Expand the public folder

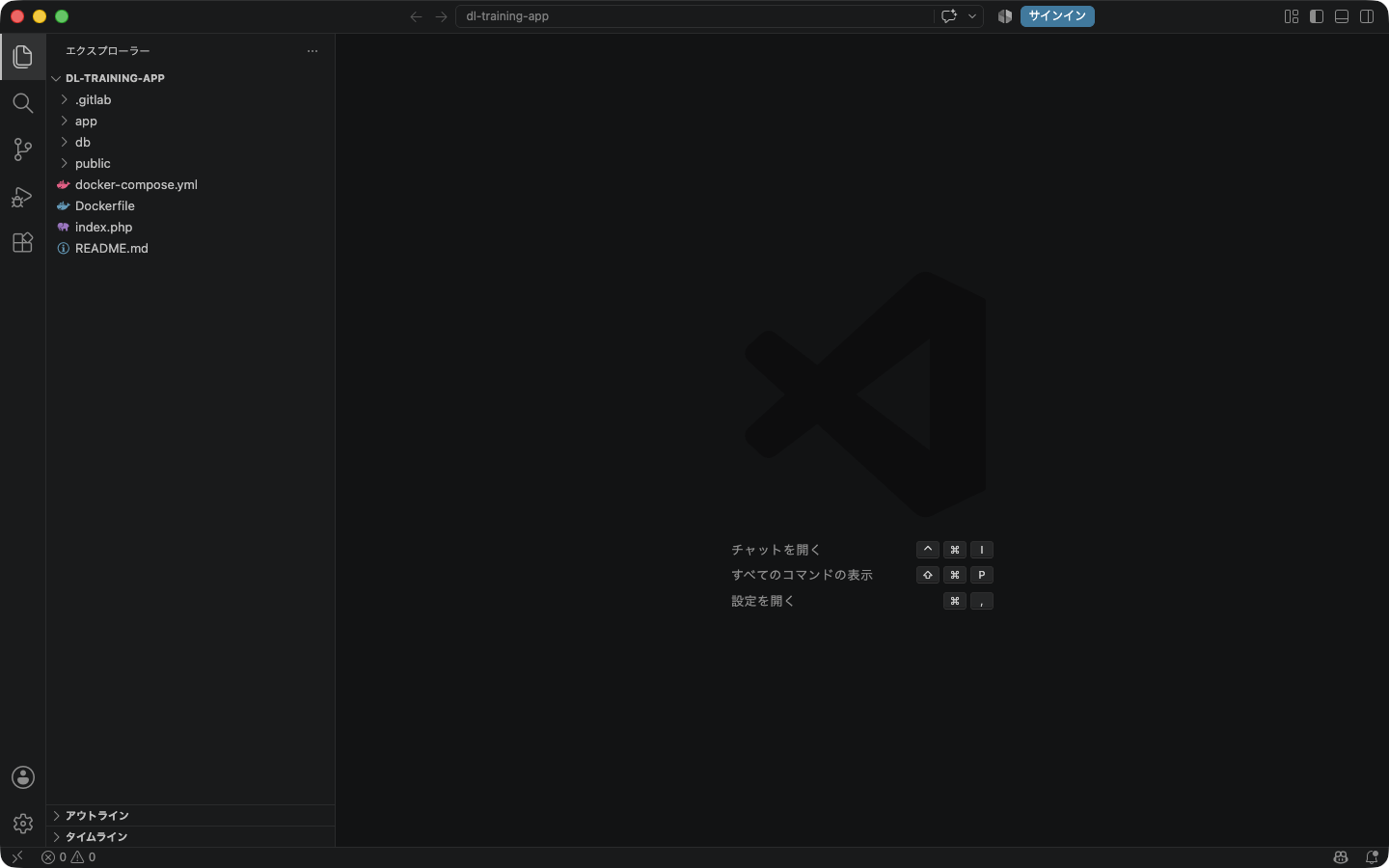(190, 163)
